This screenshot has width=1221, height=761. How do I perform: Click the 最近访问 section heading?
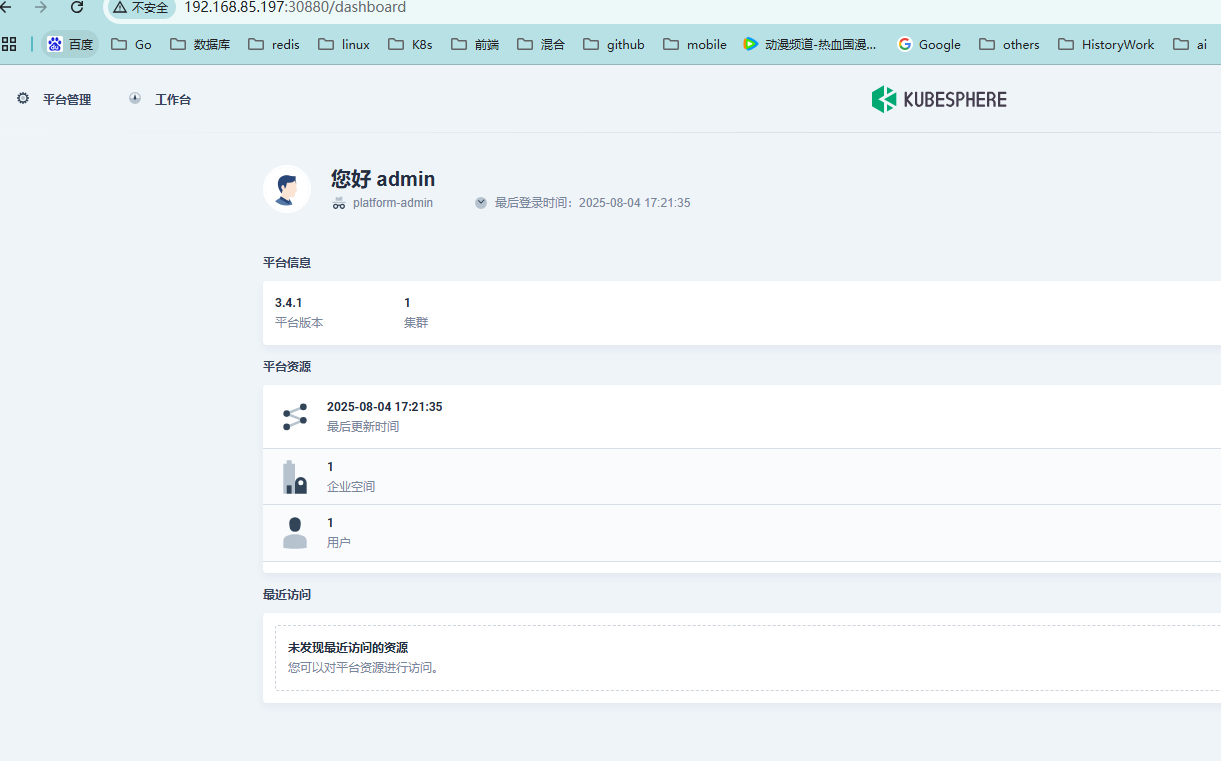pyautogui.click(x=287, y=595)
